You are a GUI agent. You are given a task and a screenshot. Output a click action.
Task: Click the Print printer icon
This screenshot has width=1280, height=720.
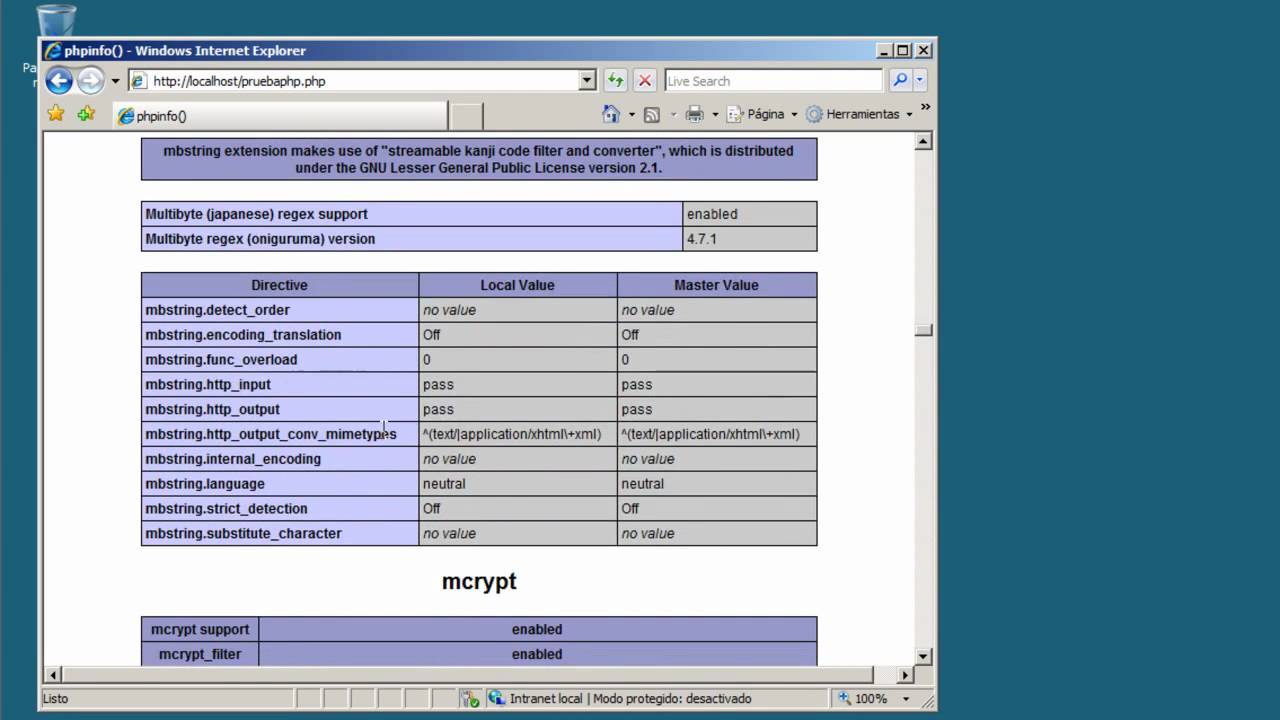695,114
